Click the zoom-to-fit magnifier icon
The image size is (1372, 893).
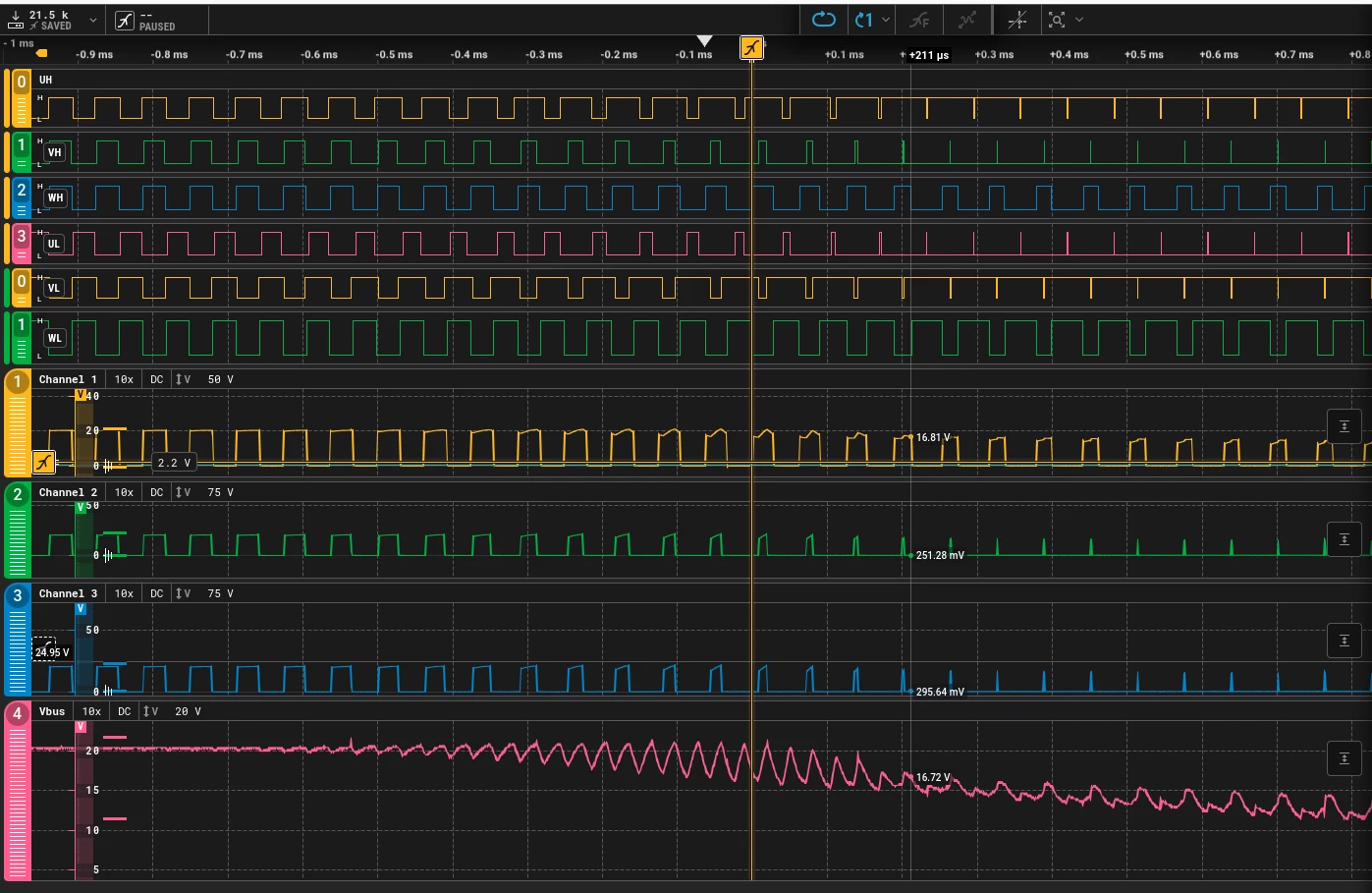[1057, 20]
